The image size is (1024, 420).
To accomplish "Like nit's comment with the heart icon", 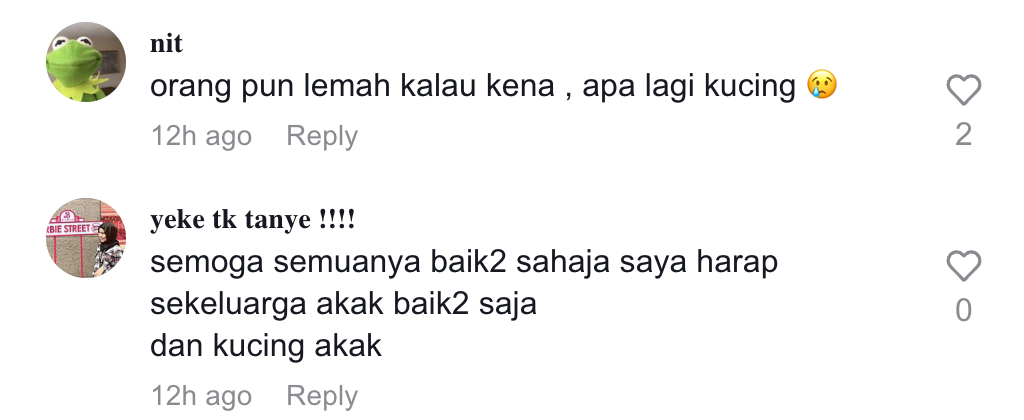I will click(963, 90).
